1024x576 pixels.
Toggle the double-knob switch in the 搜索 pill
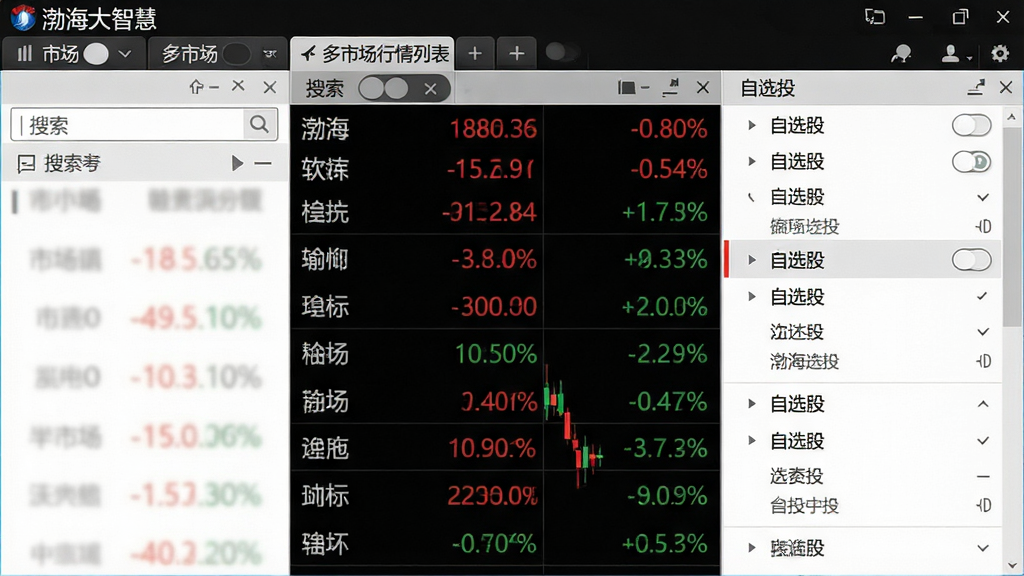click(383, 88)
